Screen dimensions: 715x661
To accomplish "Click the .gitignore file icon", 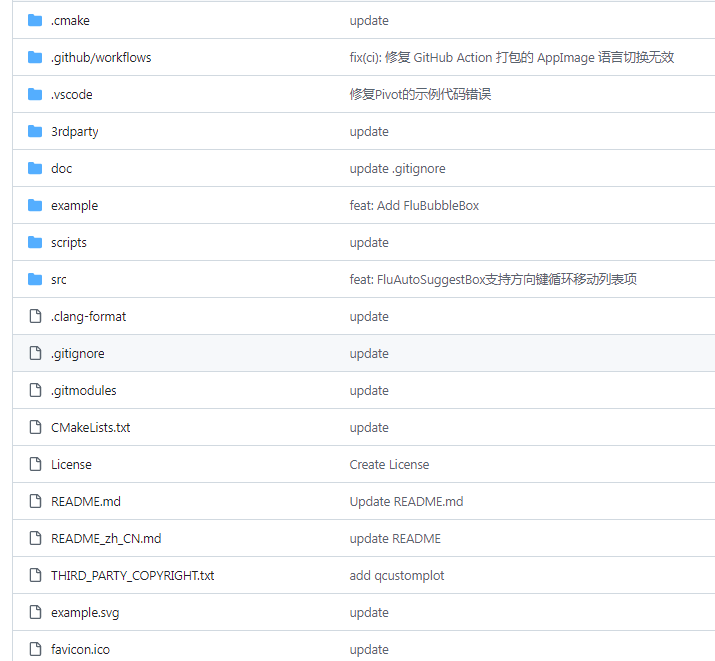I will [35, 353].
